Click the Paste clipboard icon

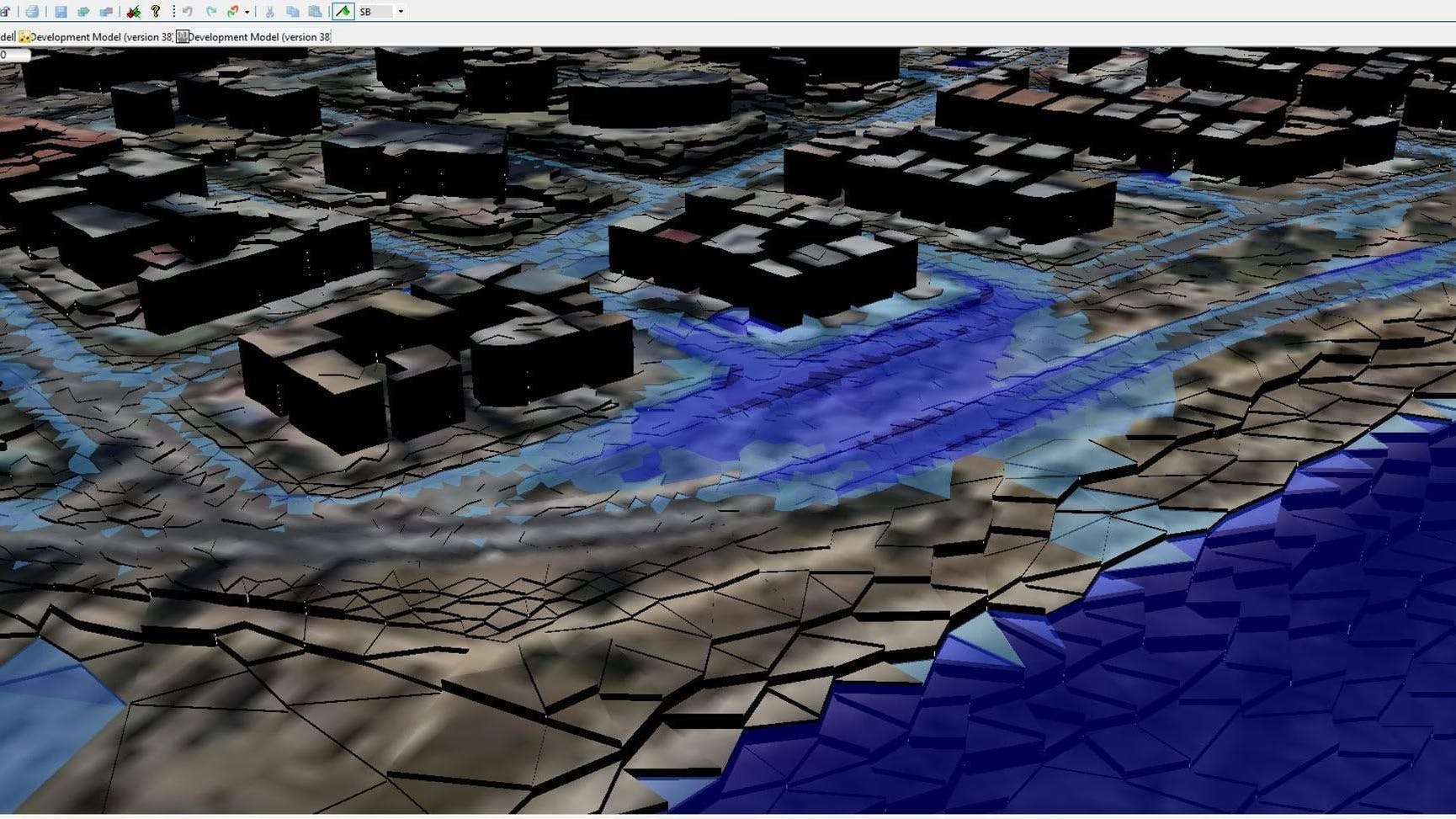pyautogui.click(x=315, y=12)
